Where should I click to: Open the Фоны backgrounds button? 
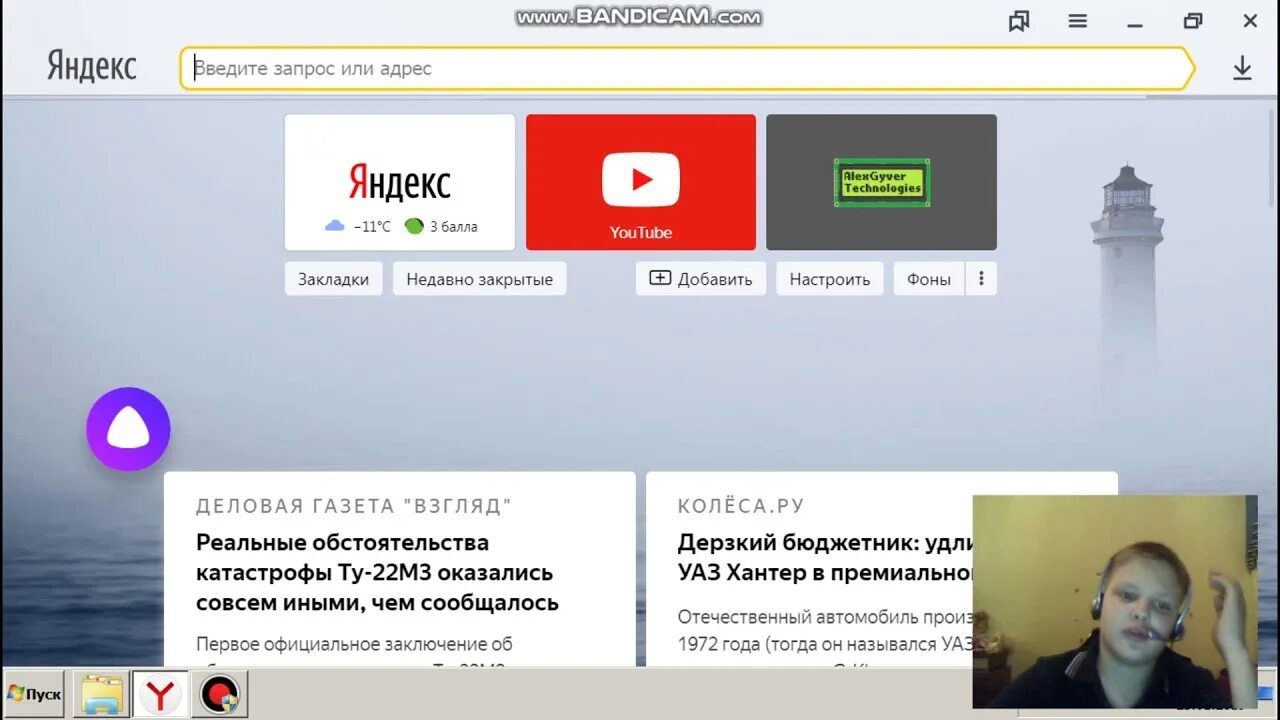(929, 279)
